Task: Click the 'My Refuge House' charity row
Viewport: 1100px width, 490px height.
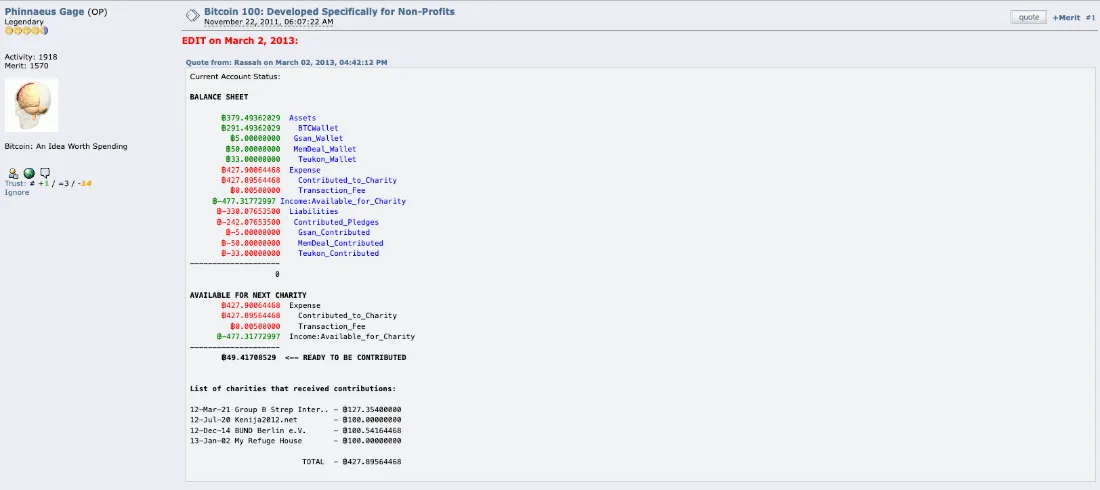Action: [x=295, y=441]
